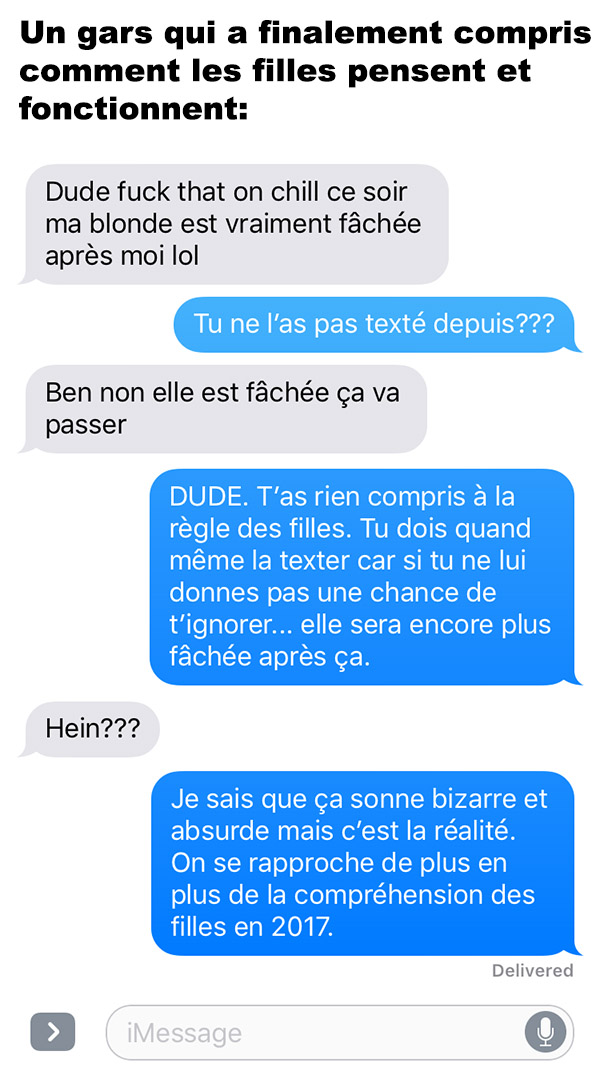Image resolution: width=600 pixels, height=1067 pixels.
Task: Tap the long 'DUDE. T'as rien compris' bubble
Action: [365, 577]
